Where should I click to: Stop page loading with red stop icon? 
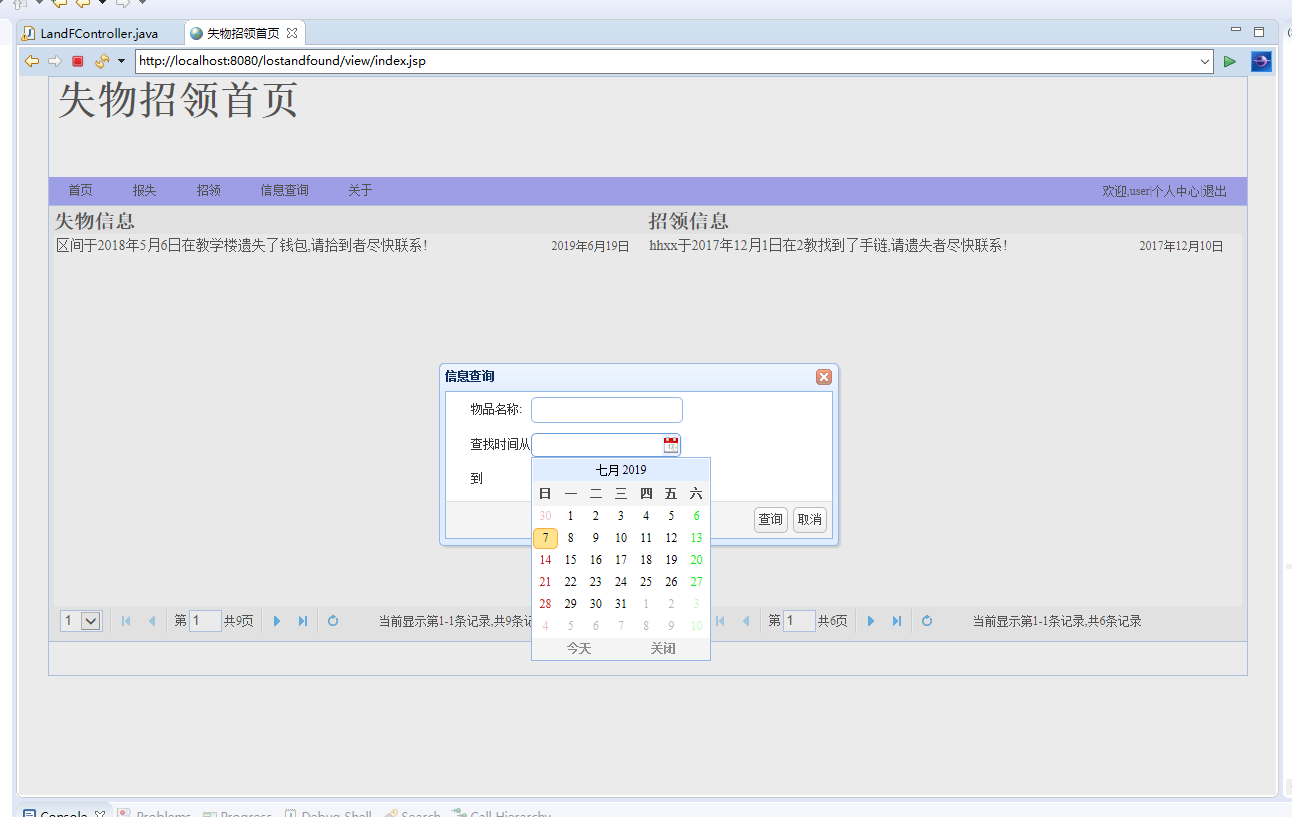point(78,61)
